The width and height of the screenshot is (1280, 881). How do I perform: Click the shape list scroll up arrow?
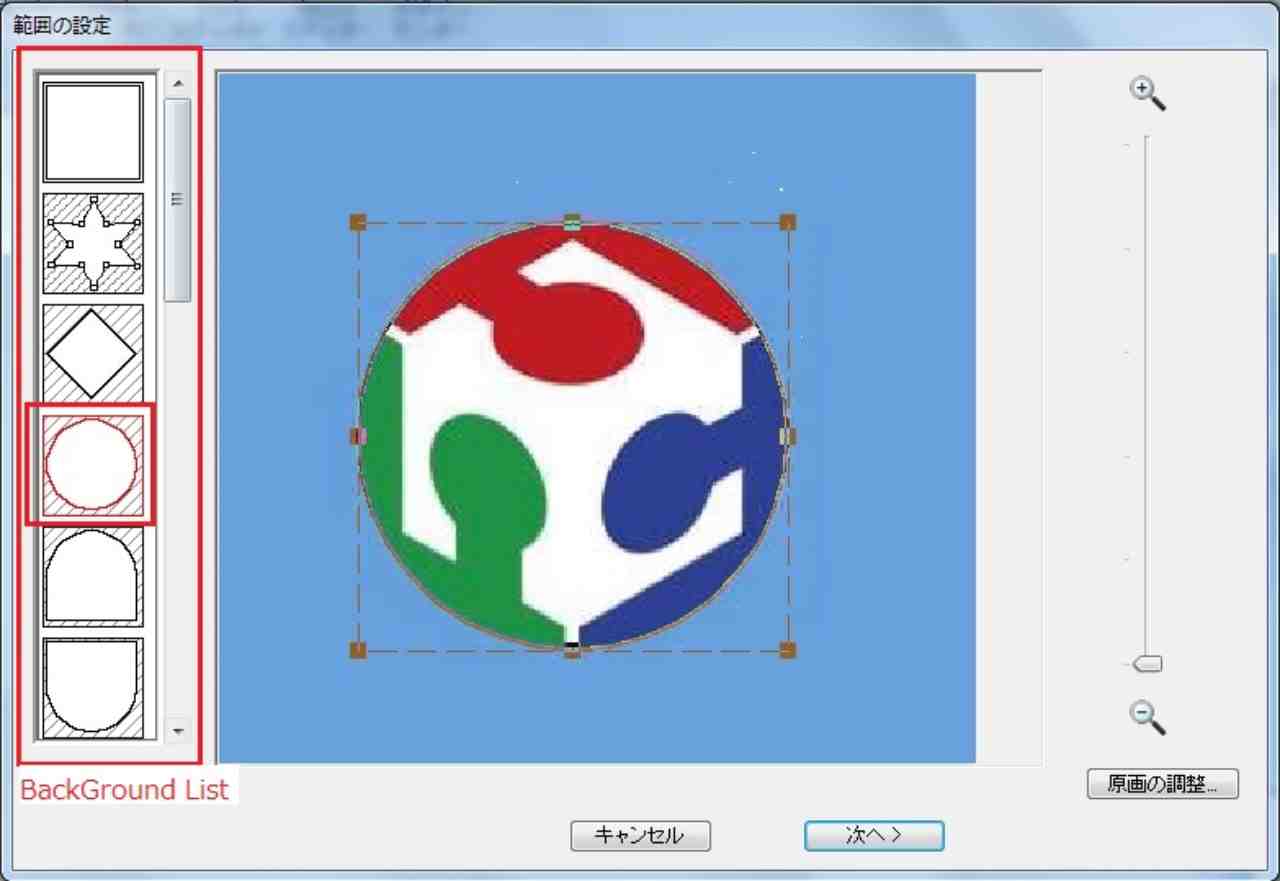[178, 83]
